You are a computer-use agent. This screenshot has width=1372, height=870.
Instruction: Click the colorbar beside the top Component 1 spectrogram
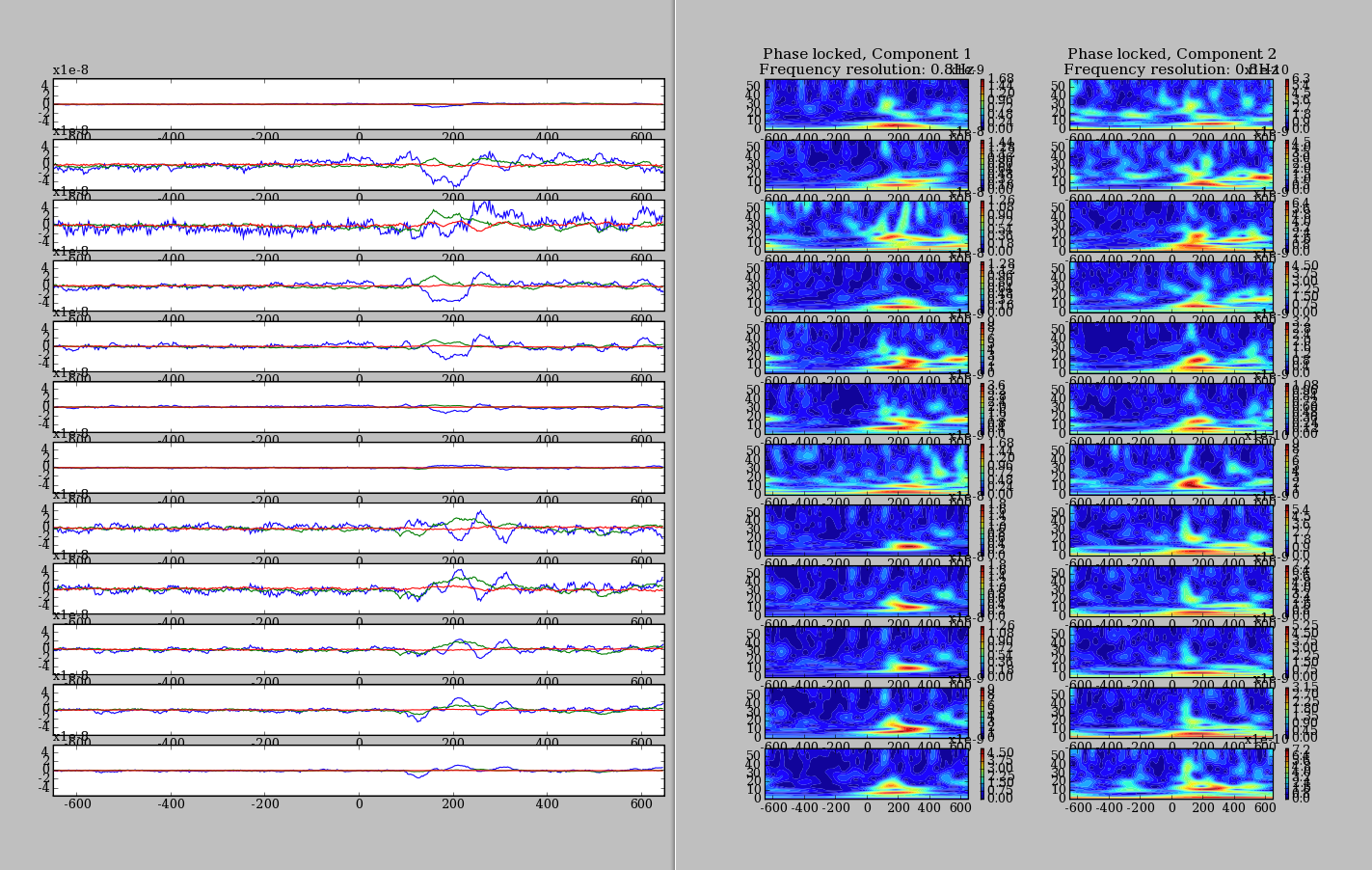[982, 103]
